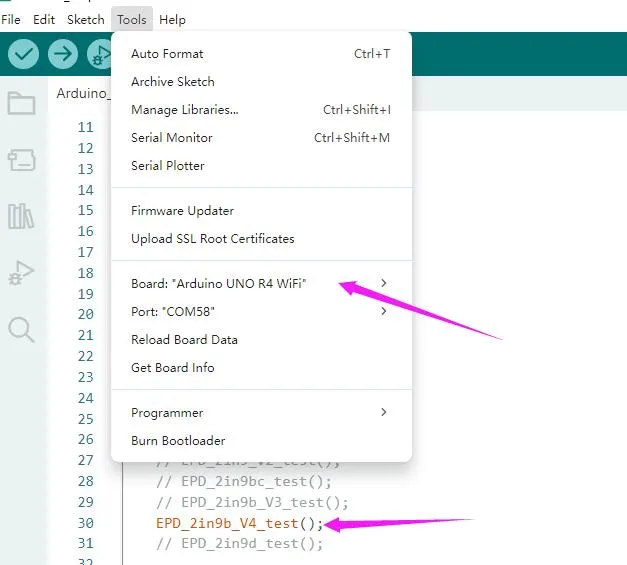Image resolution: width=627 pixels, height=565 pixels.
Task: Expand the Port: COM58 submenu
Action: pos(261,311)
